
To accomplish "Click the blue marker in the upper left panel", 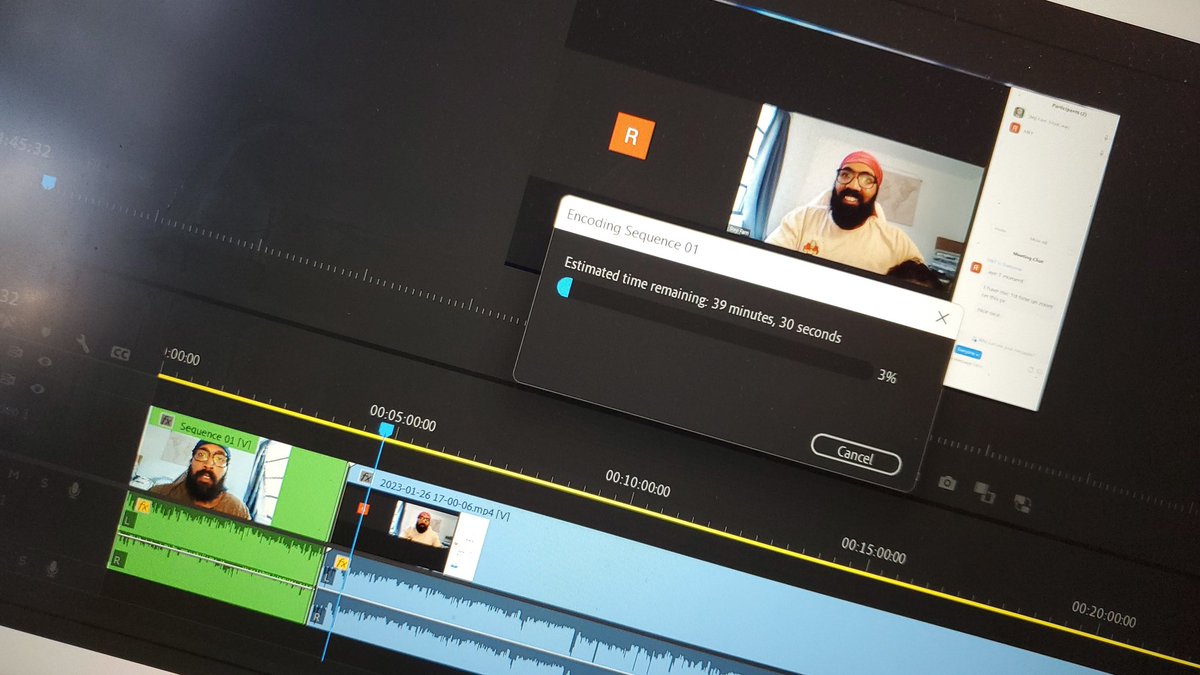I will [49, 182].
